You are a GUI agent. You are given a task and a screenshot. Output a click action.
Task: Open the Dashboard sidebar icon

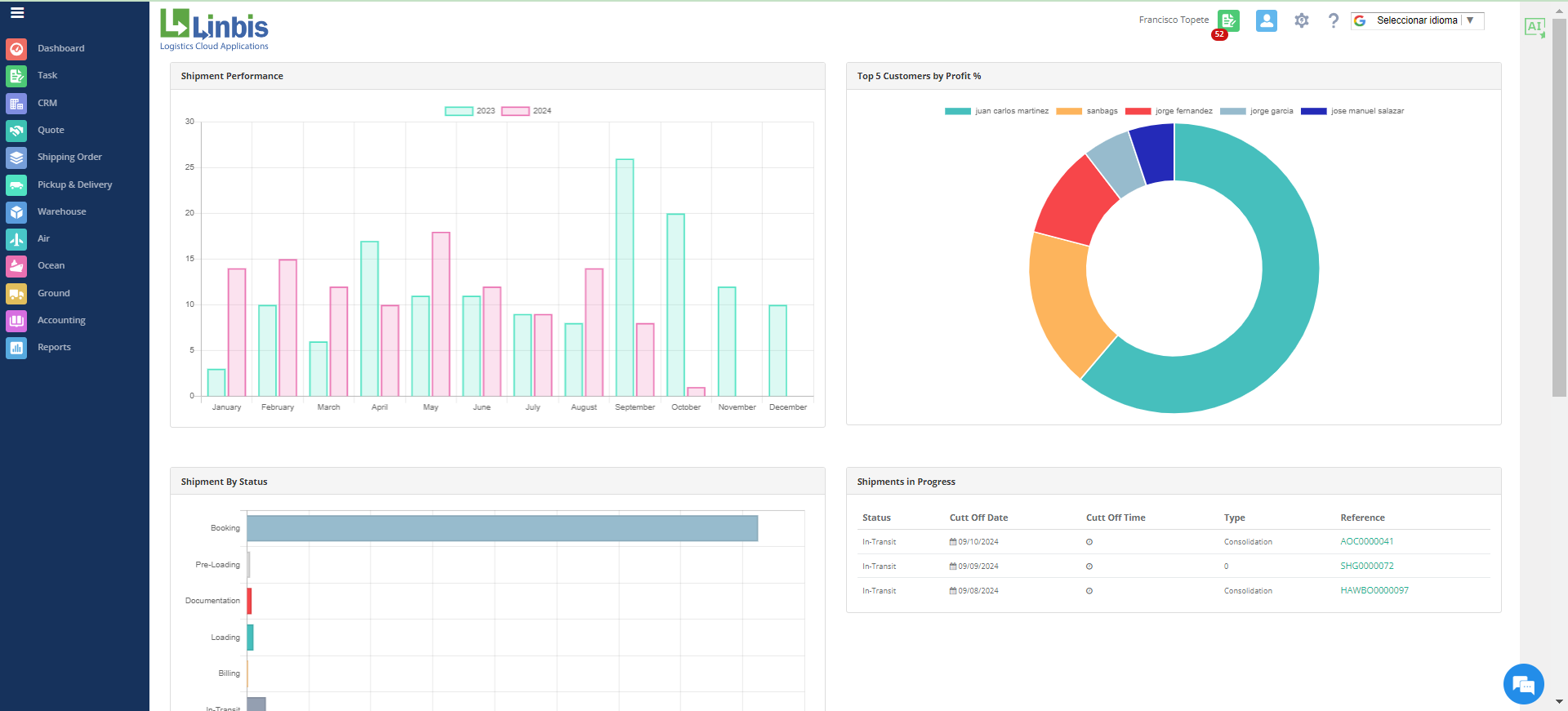click(16, 49)
